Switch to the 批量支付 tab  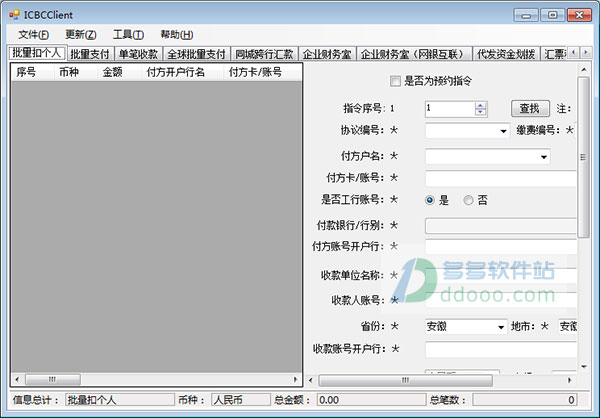tap(90, 54)
